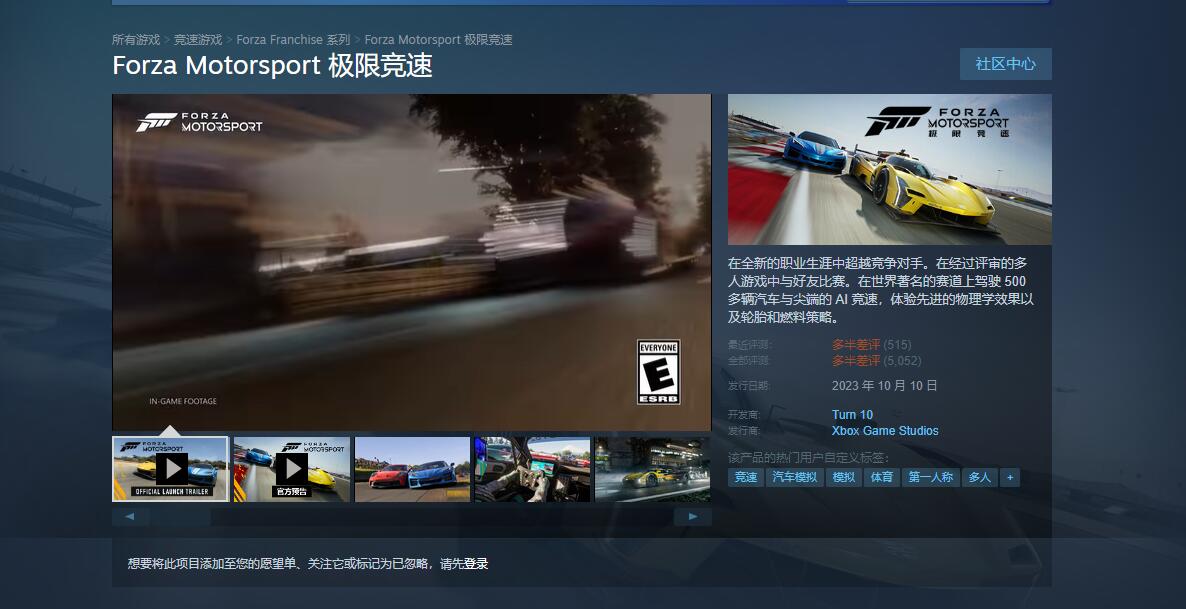Click the right arrow of thumbnail strip

(x=693, y=517)
